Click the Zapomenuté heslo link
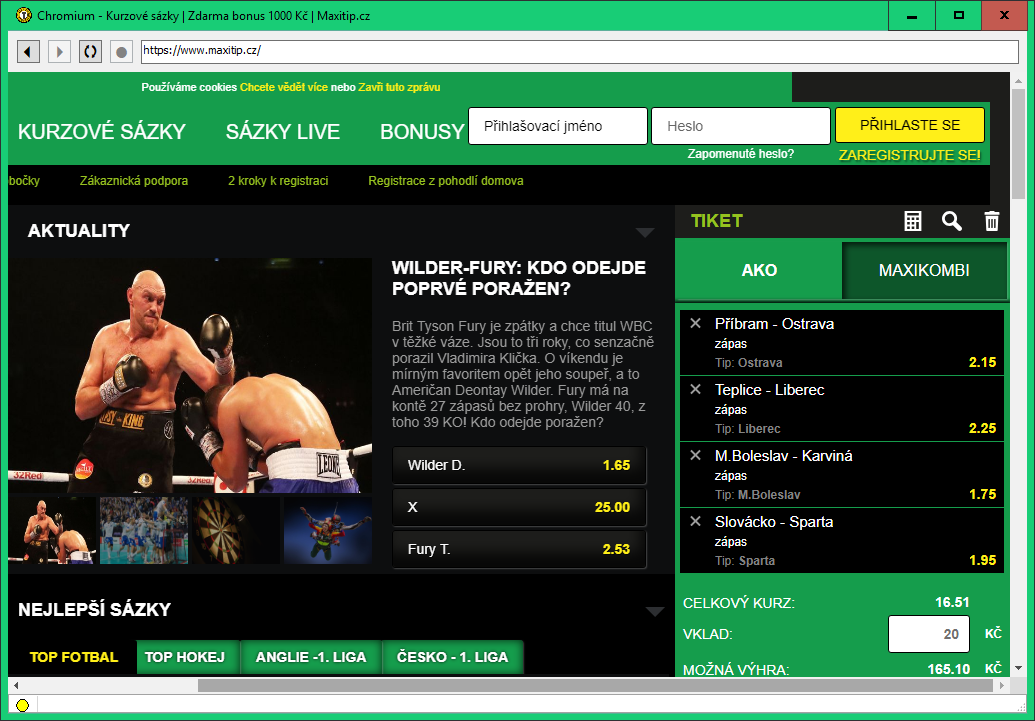 [741, 154]
